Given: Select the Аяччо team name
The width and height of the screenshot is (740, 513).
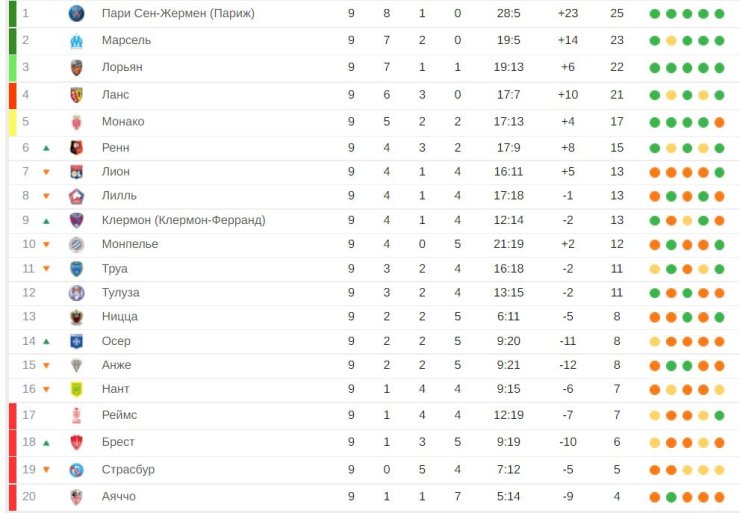Looking at the screenshot, I should 118,496.
